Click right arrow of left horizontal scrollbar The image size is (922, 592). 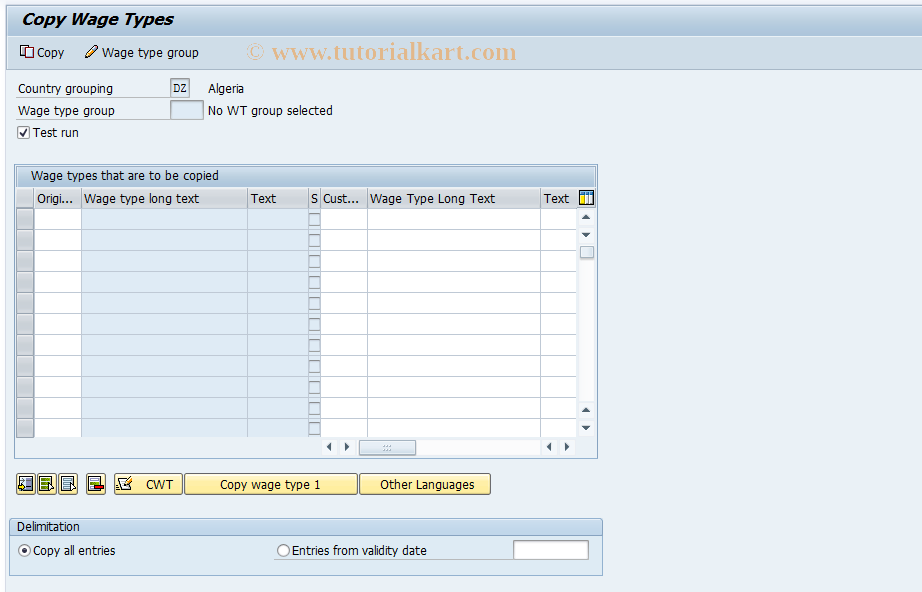click(x=347, y=447)
